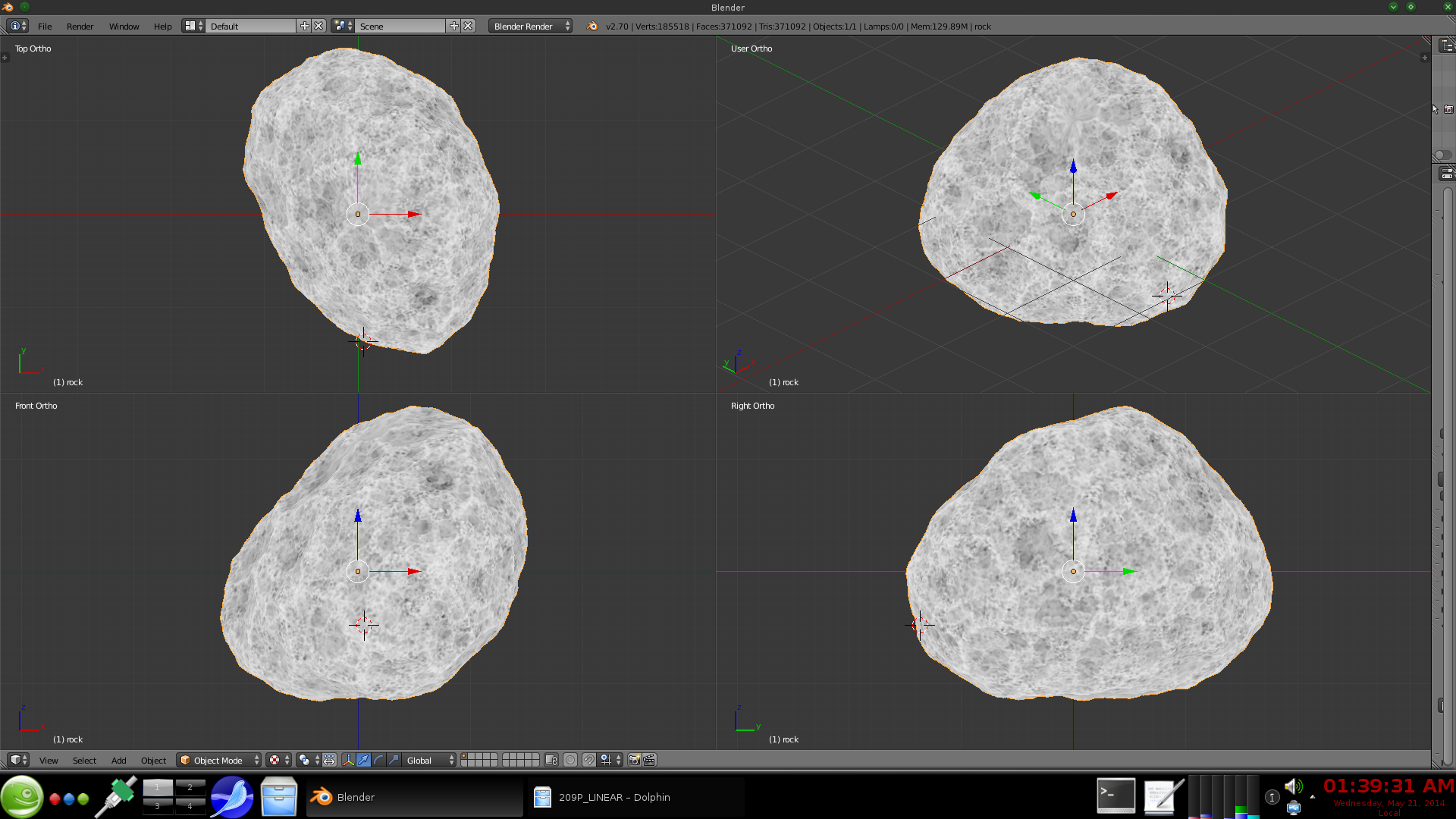
Task: Delete the current Scene
Action: tap(468, 26)
